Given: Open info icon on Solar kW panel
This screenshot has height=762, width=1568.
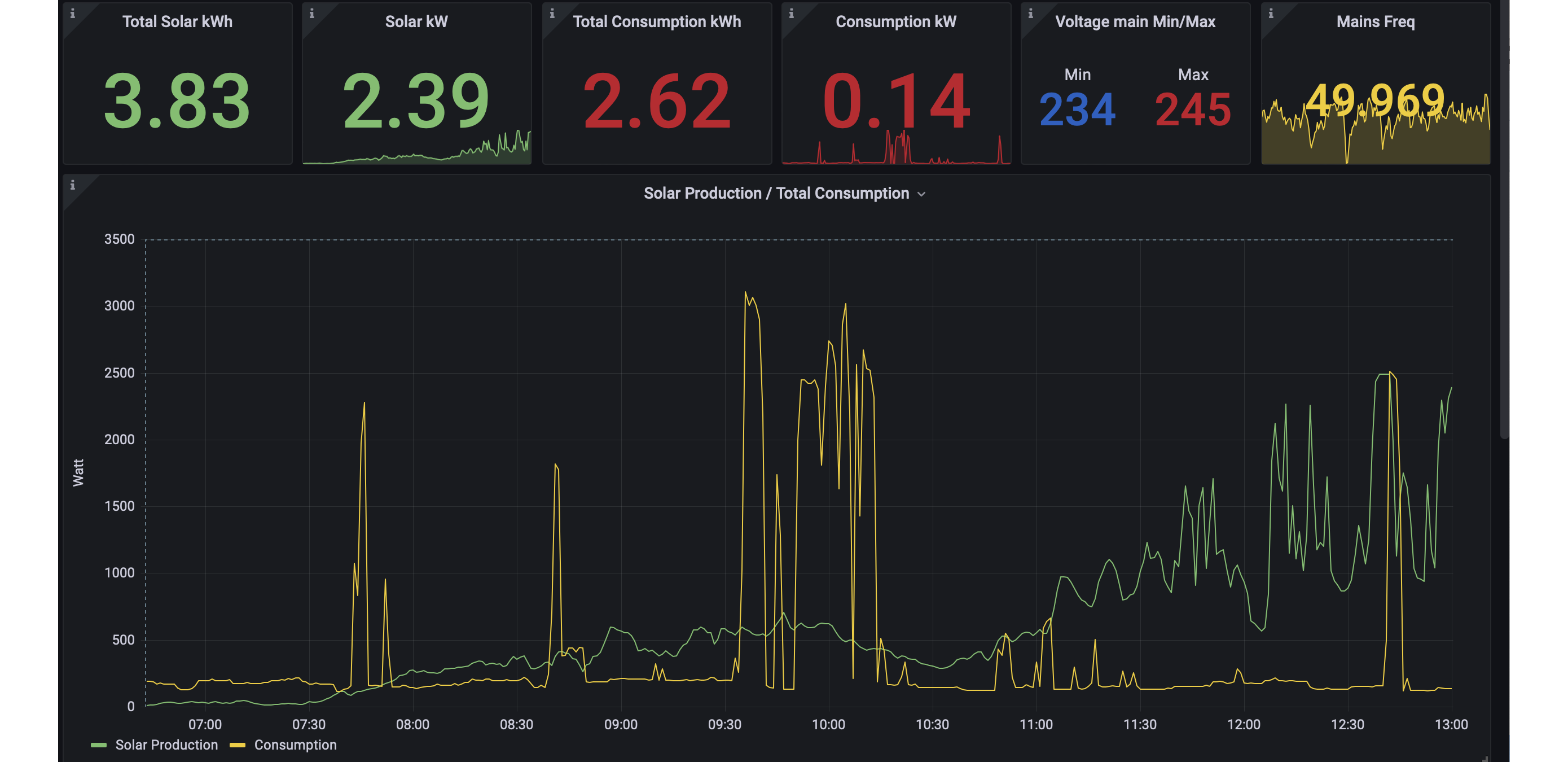Looking at the screenshot, I should coord(311,14).
